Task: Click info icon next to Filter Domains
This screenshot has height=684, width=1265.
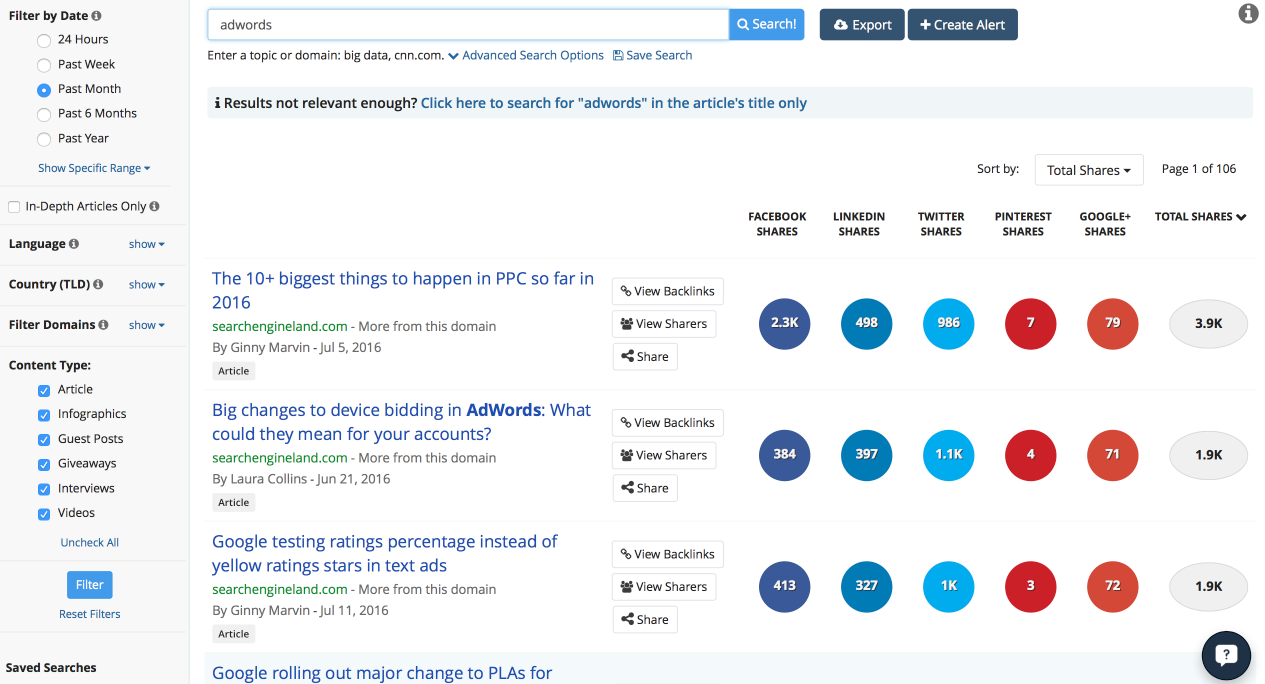Action: click(104, 325)
